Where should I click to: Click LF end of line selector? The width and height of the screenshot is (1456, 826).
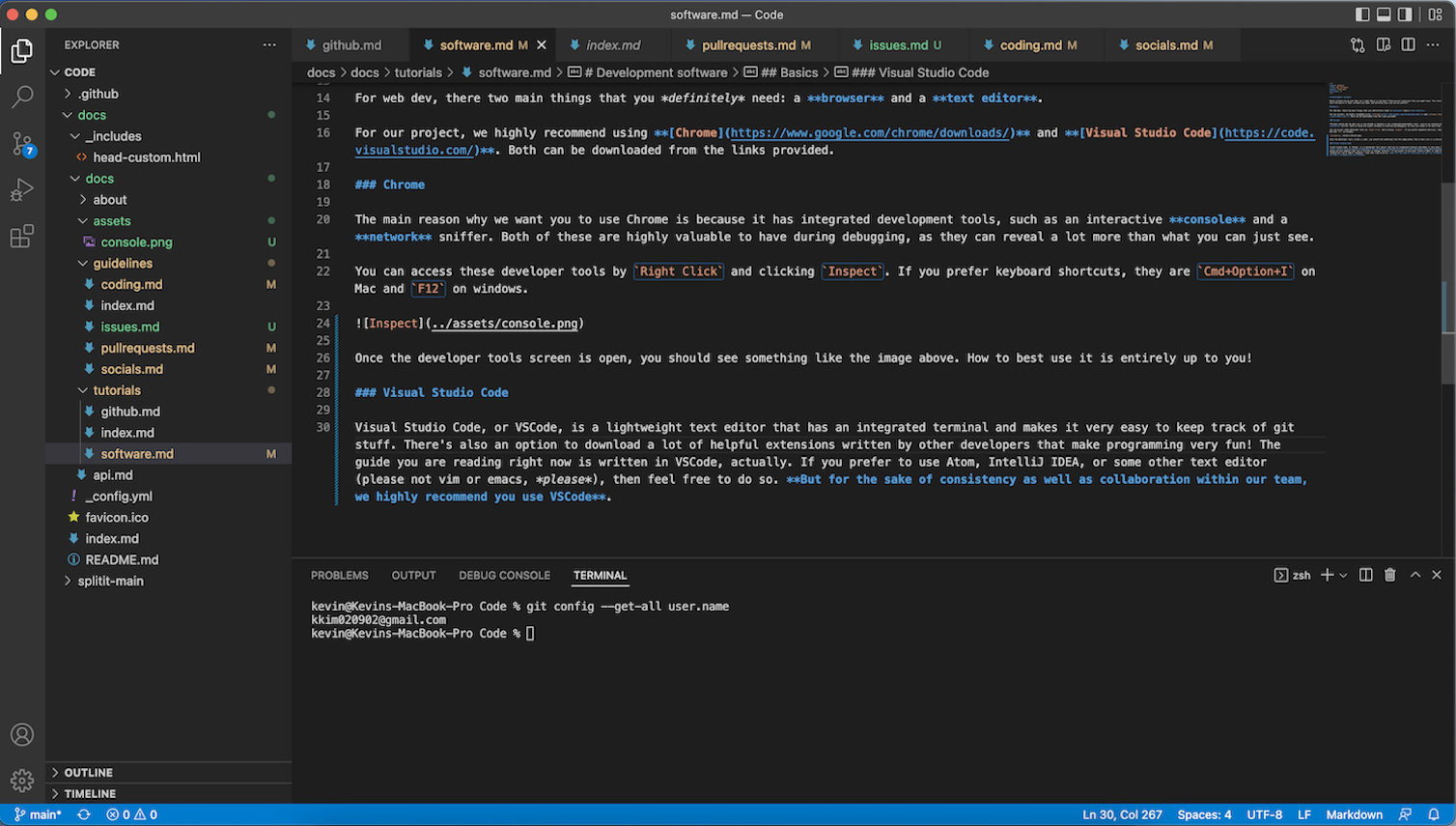coord(1304,814)
